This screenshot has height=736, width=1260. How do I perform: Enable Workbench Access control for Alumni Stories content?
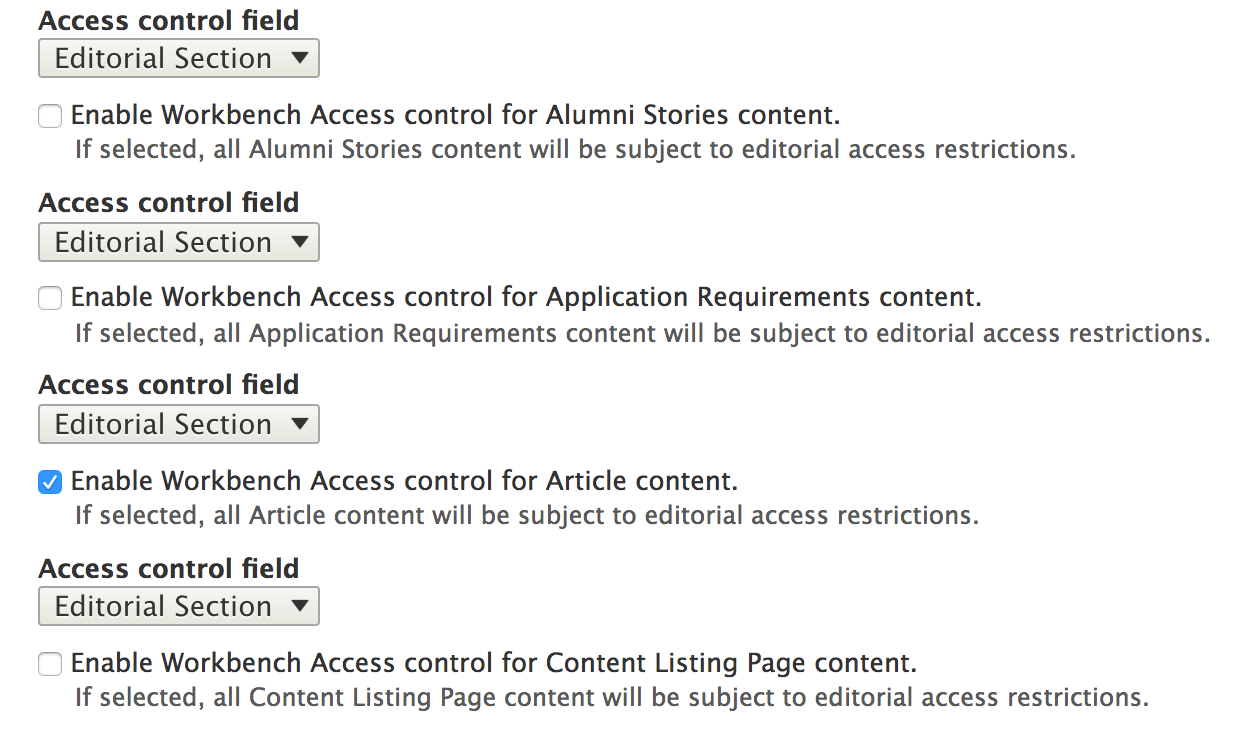pos(49,115)
